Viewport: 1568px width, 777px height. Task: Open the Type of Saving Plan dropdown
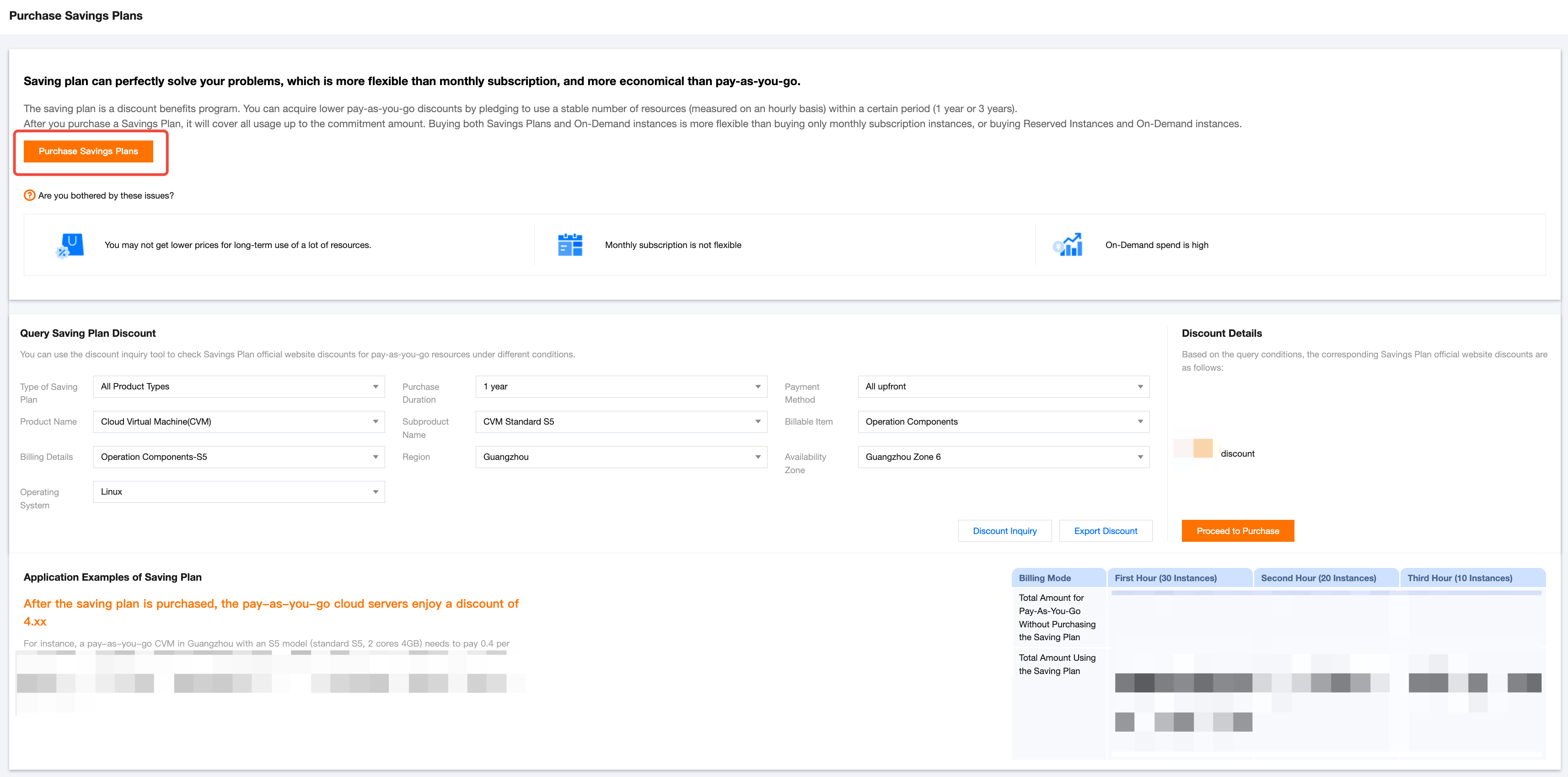tap(239, 387)
